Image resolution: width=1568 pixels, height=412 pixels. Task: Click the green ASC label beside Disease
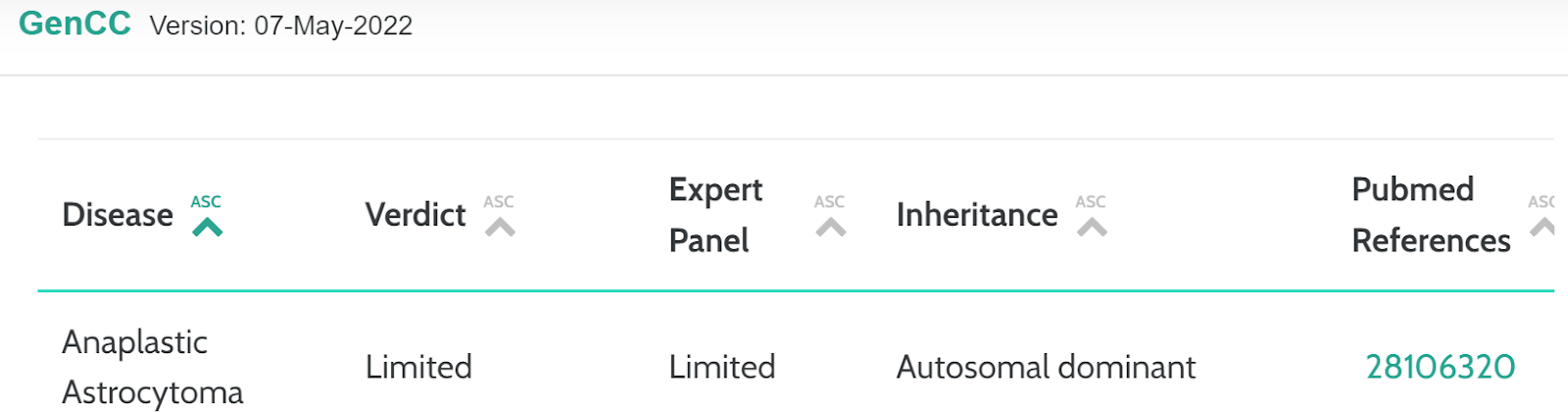[206, 202]
